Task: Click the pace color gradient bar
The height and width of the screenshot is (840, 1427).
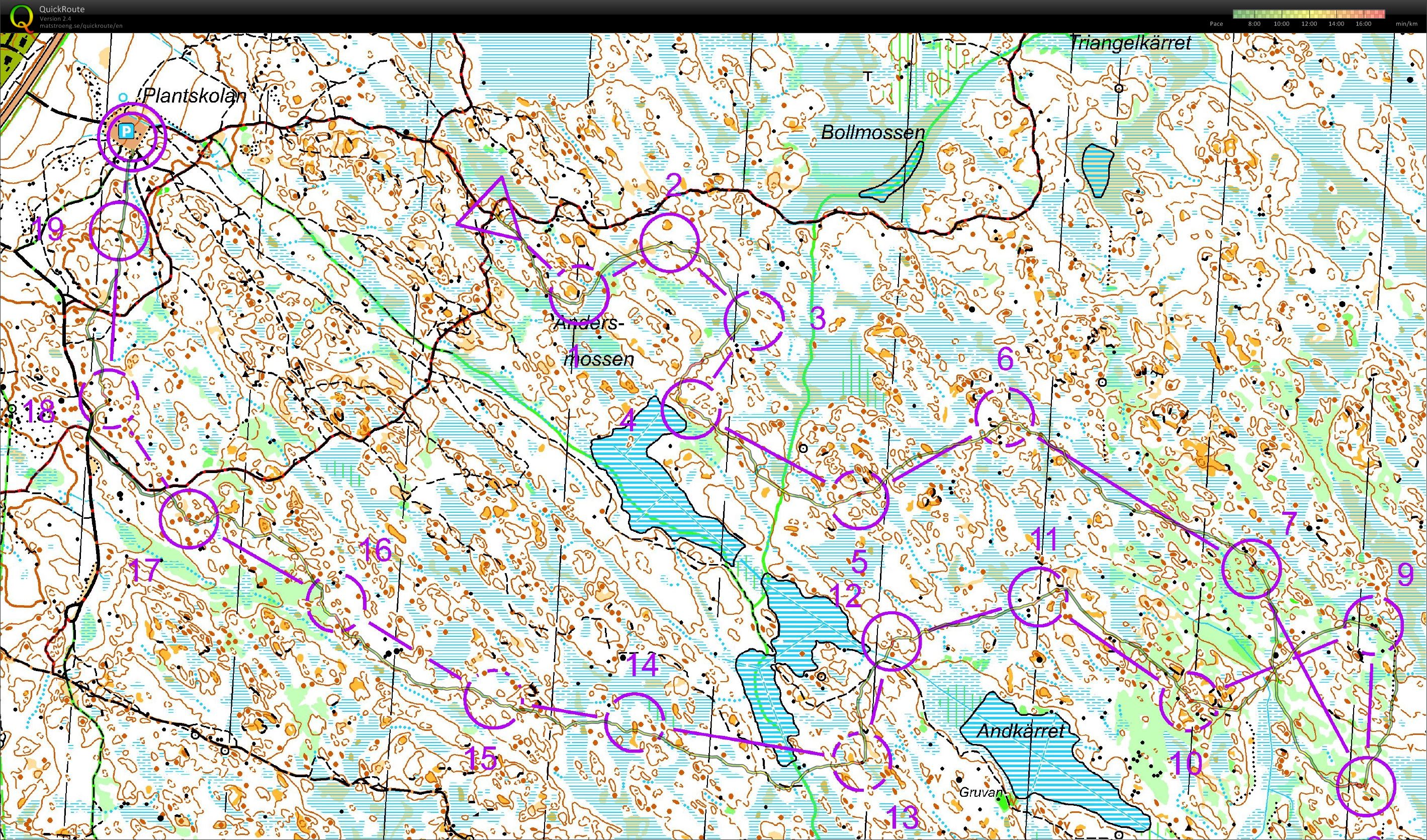Action: point(1309,14)
